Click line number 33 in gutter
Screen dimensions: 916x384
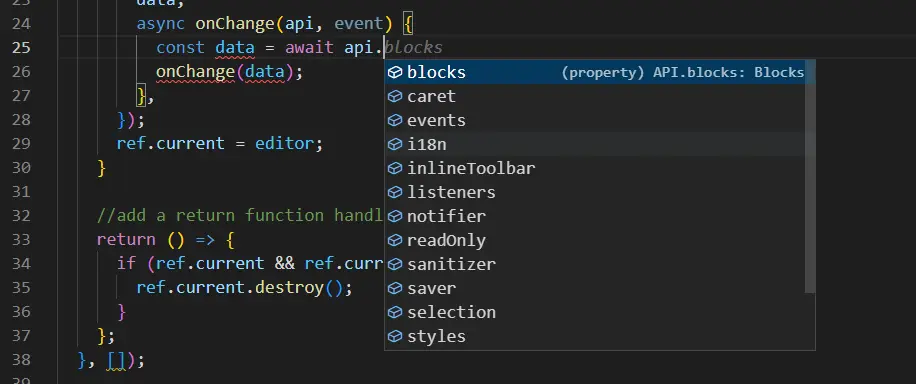20,240
